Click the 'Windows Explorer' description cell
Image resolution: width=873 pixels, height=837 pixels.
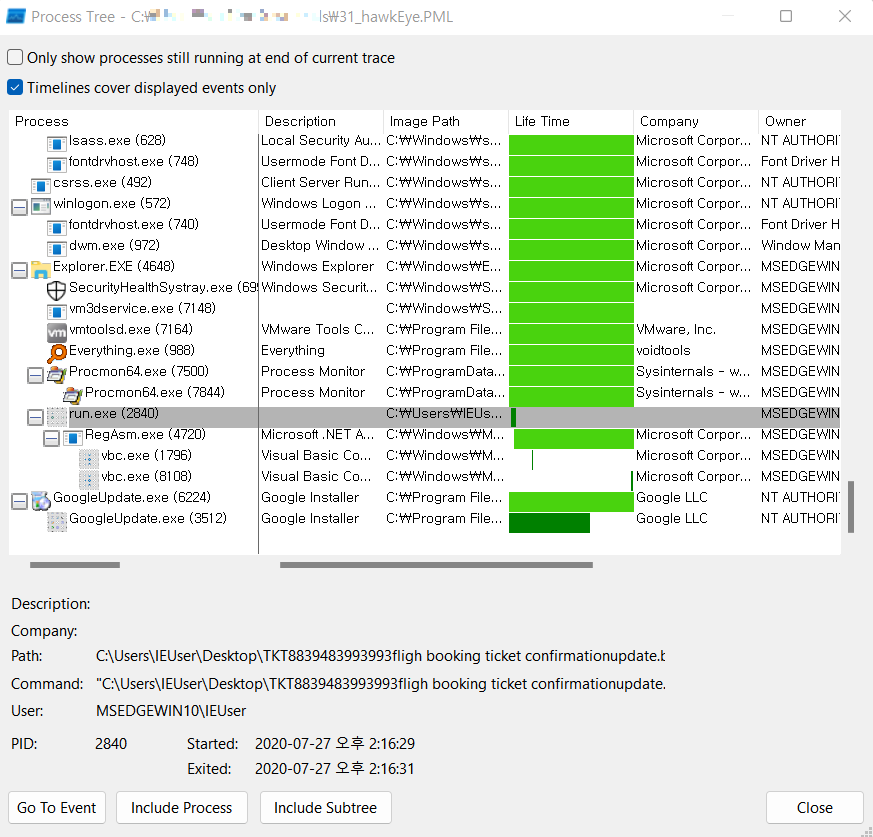pos(317,266)
